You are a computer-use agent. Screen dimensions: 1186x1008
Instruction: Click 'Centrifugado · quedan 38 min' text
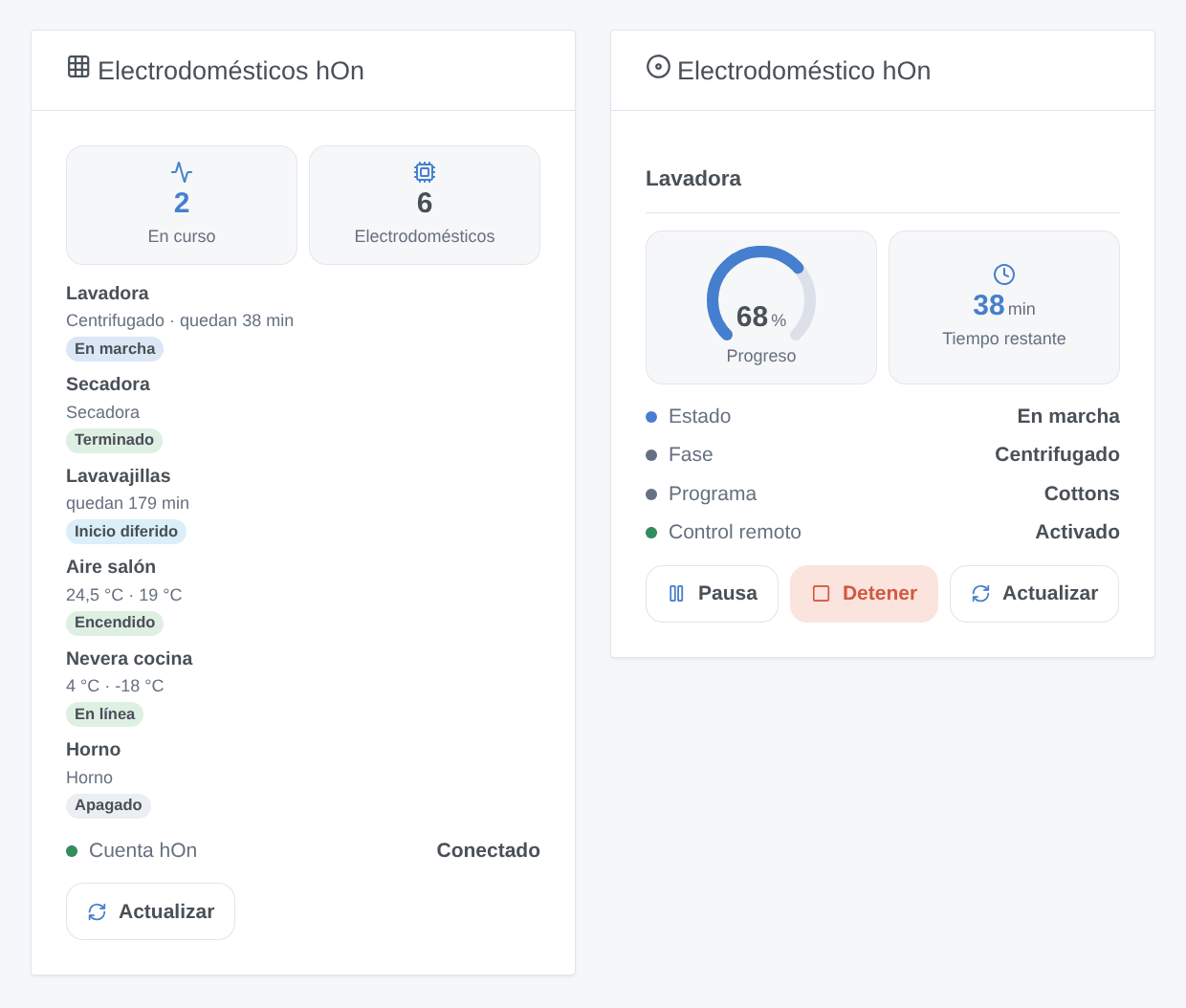(x=180, y=321)
